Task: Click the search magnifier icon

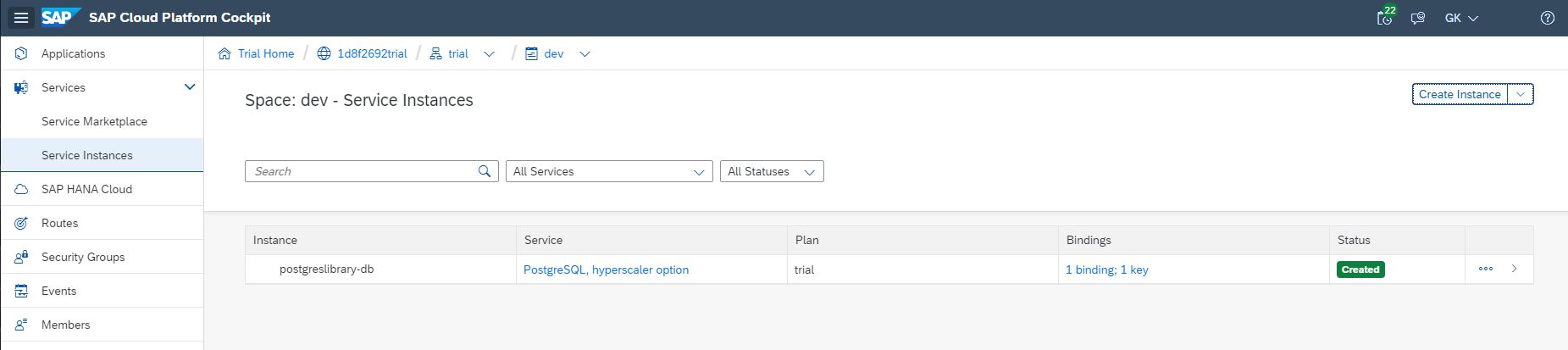Action: (485, 171)
